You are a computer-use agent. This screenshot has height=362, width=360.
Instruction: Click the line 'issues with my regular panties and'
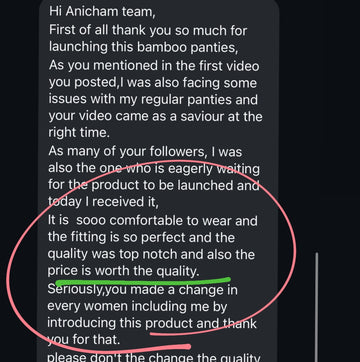coord(153,100)
